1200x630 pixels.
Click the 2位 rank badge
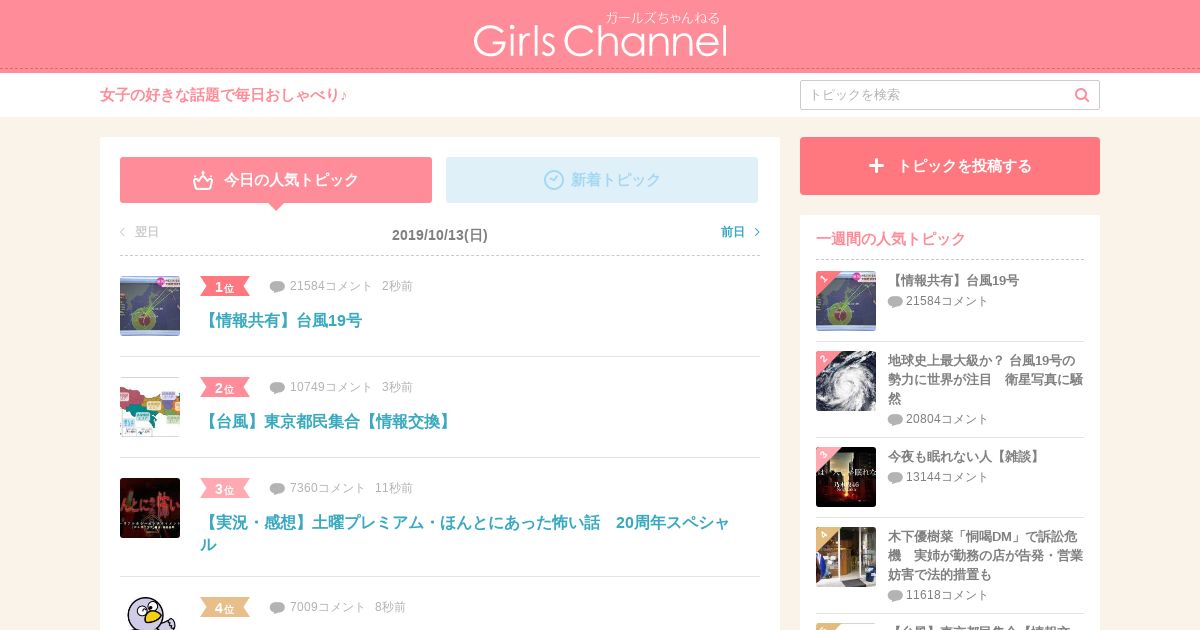tap(225, 388)
